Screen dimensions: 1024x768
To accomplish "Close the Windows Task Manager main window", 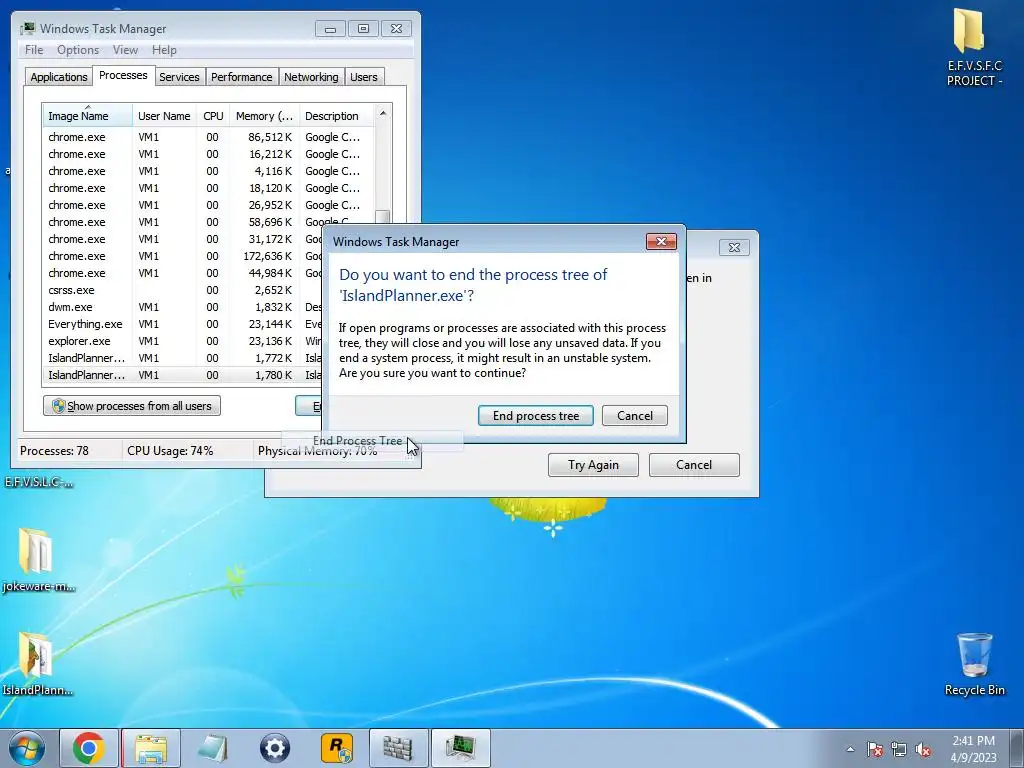I will [x=396, y=29].
